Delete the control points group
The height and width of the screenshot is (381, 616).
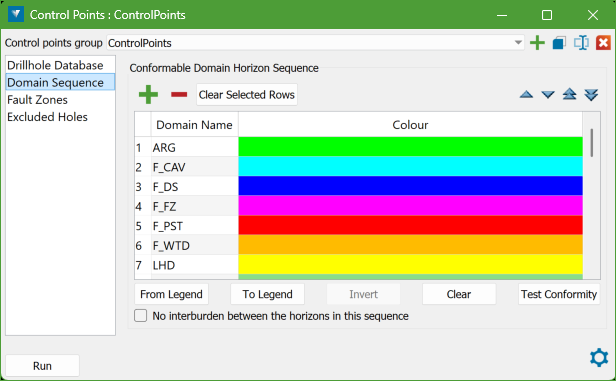603,42
